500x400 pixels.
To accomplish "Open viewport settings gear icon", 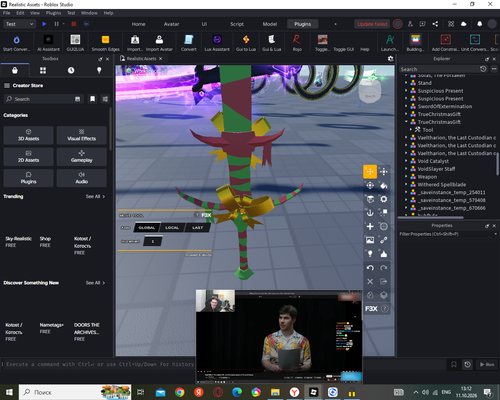I will (x=390, y=59).
